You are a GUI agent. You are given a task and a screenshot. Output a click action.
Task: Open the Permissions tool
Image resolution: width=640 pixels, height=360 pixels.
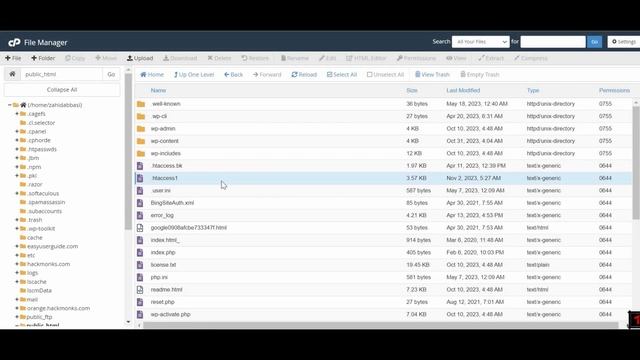point(416,58)
